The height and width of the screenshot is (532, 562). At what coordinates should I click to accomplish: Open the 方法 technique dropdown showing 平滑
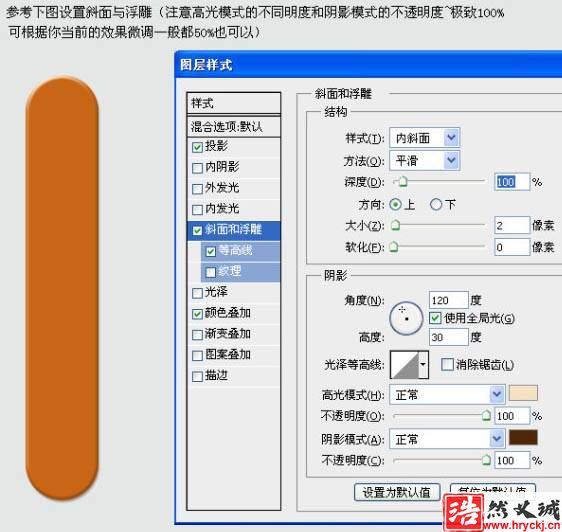pos(425,160)
